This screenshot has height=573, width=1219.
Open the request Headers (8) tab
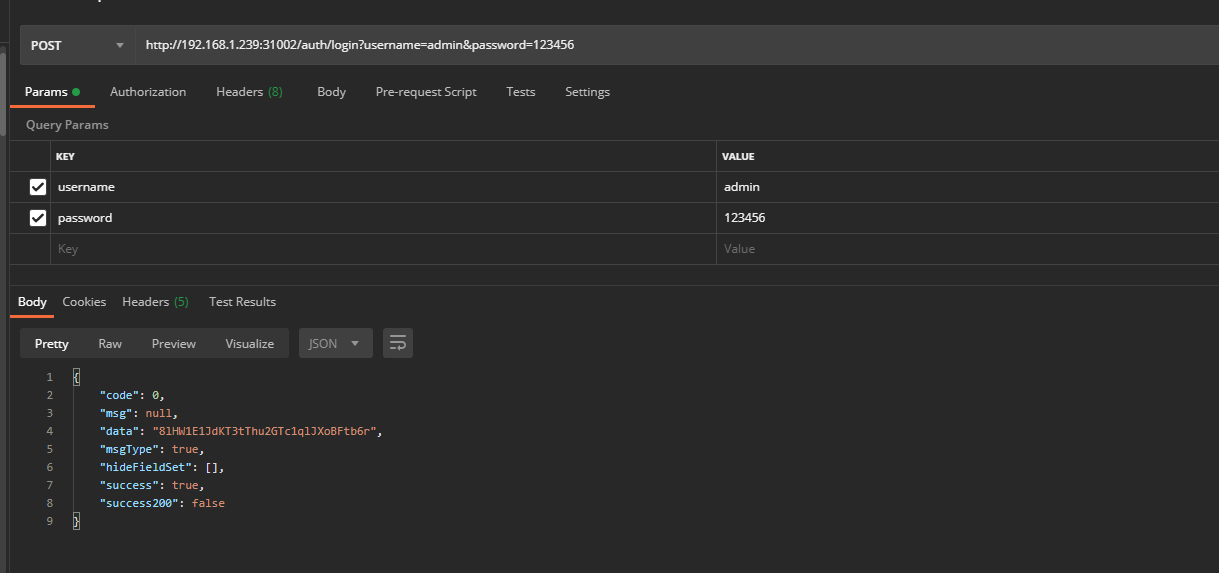tap(249, 92)
